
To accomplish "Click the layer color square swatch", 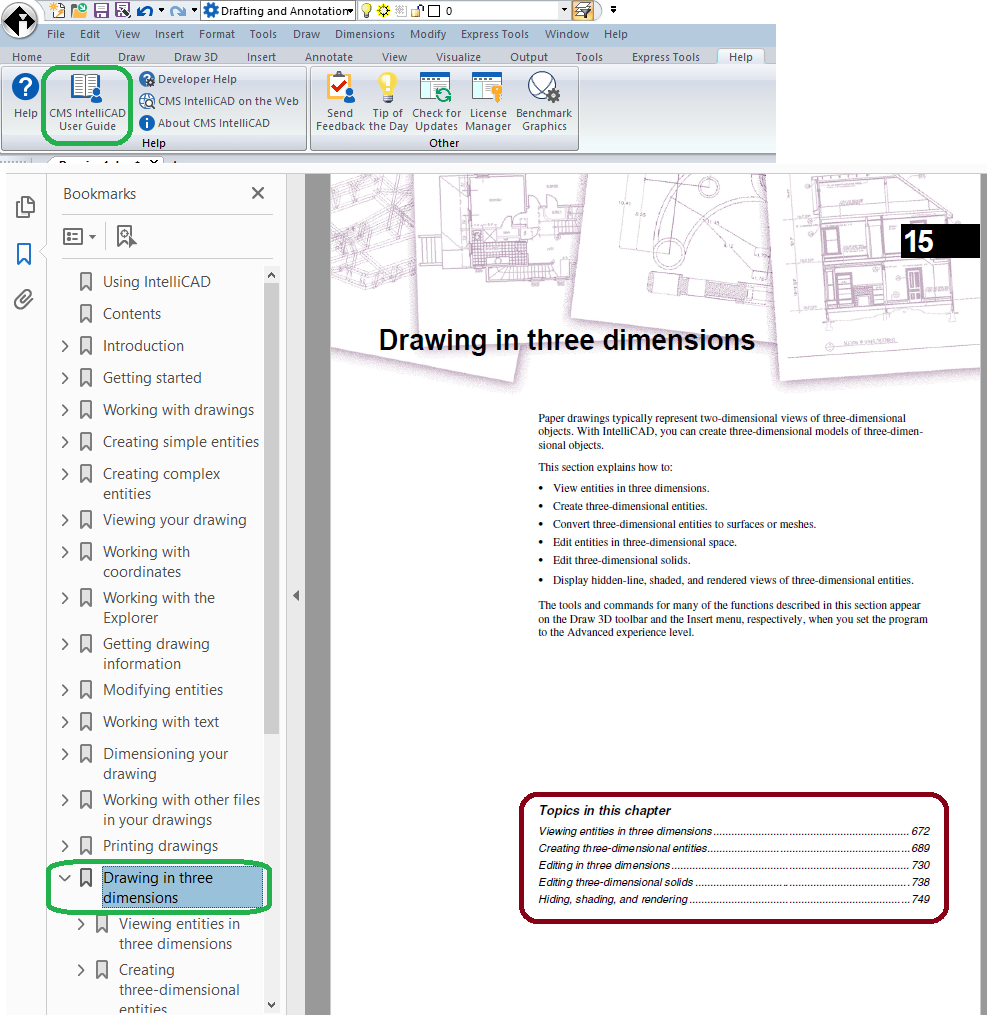I will [x=434, y=11].
